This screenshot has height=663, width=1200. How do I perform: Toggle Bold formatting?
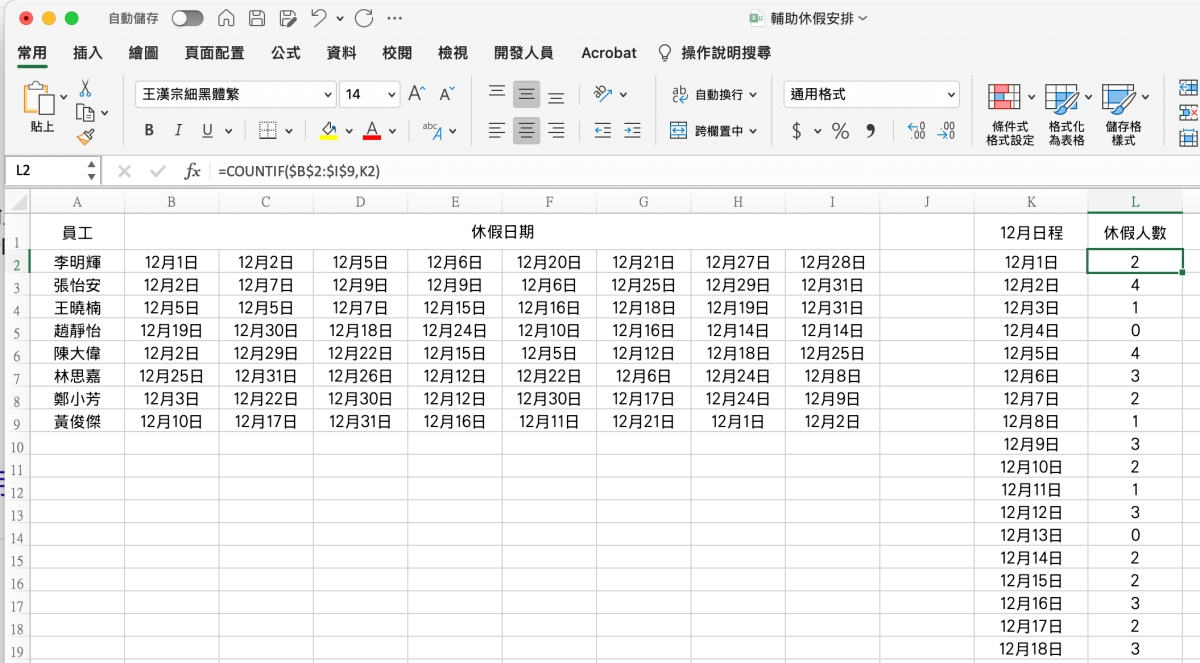tap(149, 130)
